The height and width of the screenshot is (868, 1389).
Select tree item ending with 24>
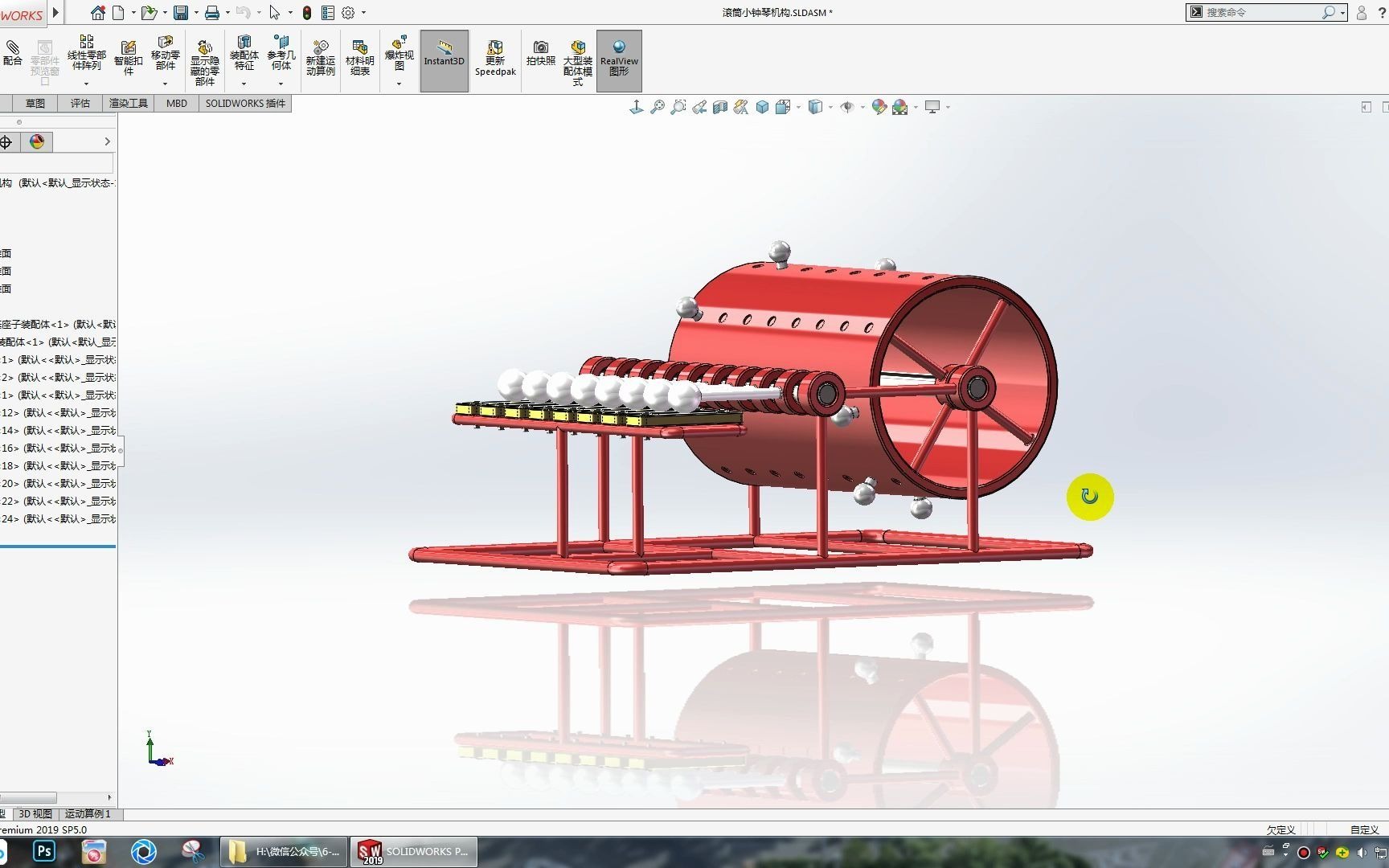pyautogui.click(x=58, y=519)
